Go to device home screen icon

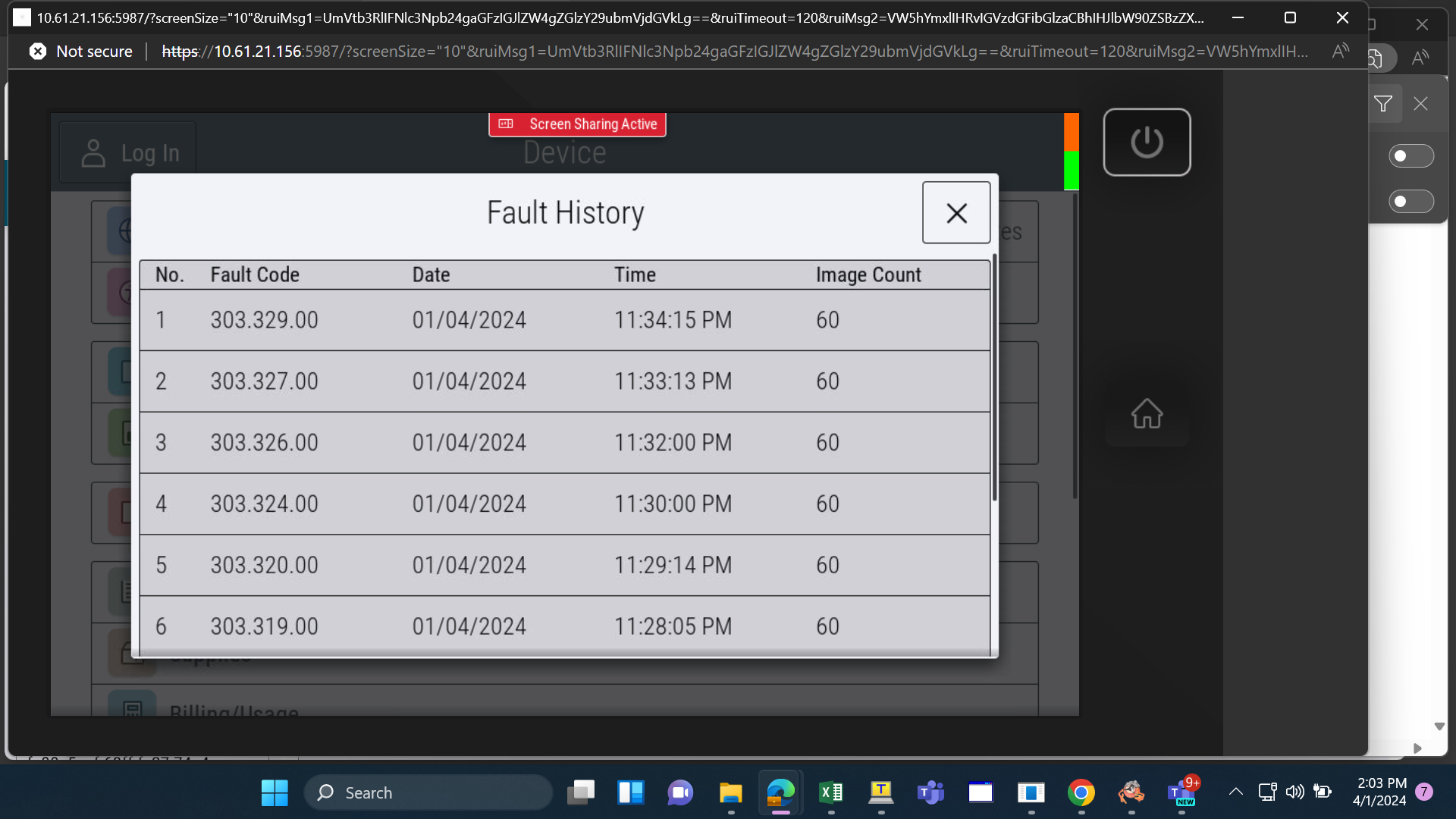click(x=1147, y=414)
